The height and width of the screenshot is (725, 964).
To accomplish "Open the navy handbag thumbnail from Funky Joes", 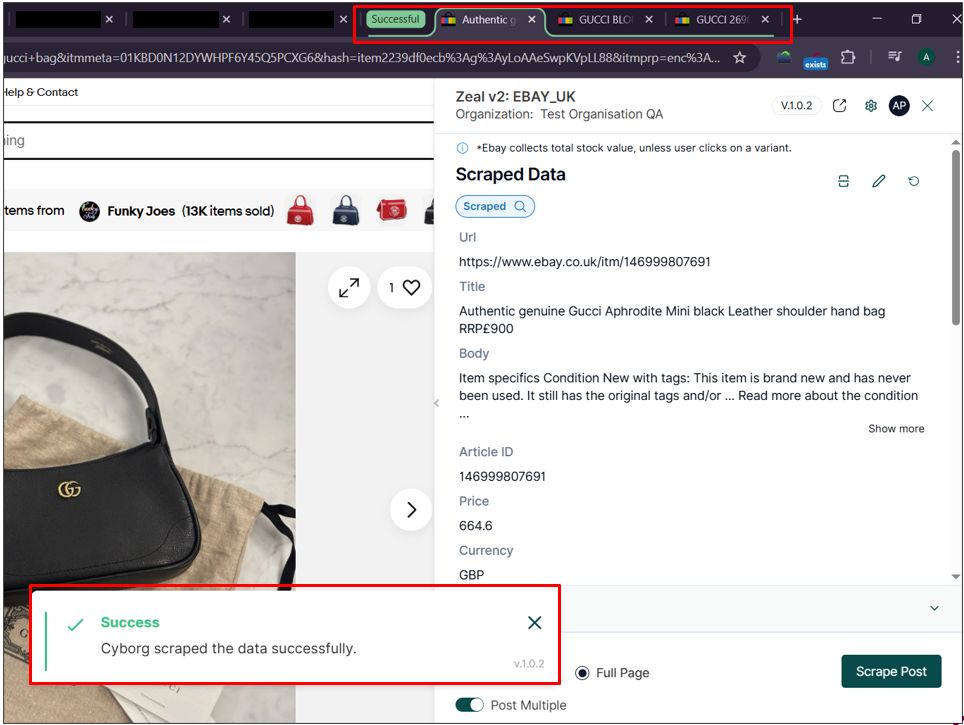I will click(x=346, y=210).
